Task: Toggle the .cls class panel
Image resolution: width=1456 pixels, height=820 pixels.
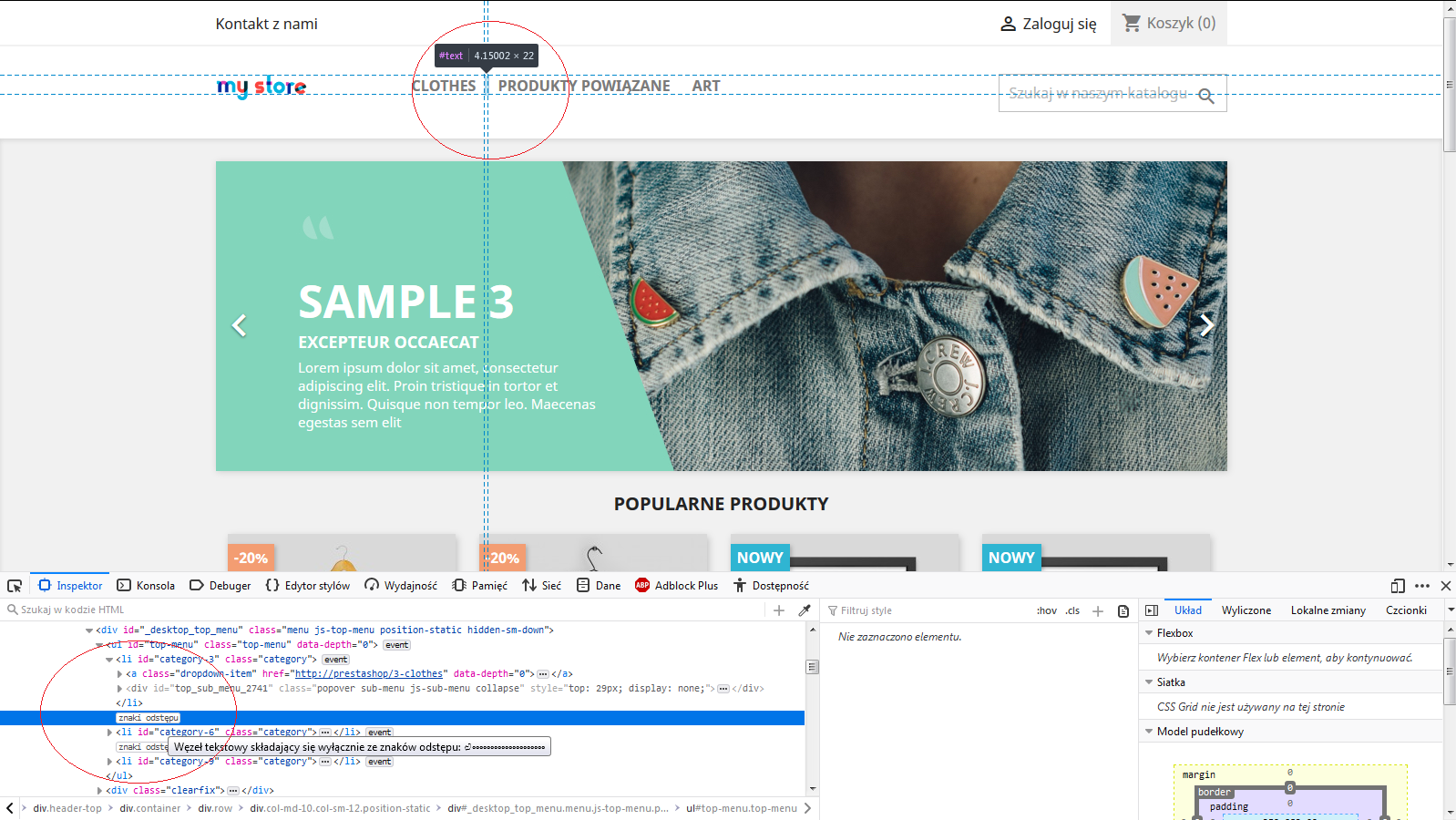Action: [1073, 611]
